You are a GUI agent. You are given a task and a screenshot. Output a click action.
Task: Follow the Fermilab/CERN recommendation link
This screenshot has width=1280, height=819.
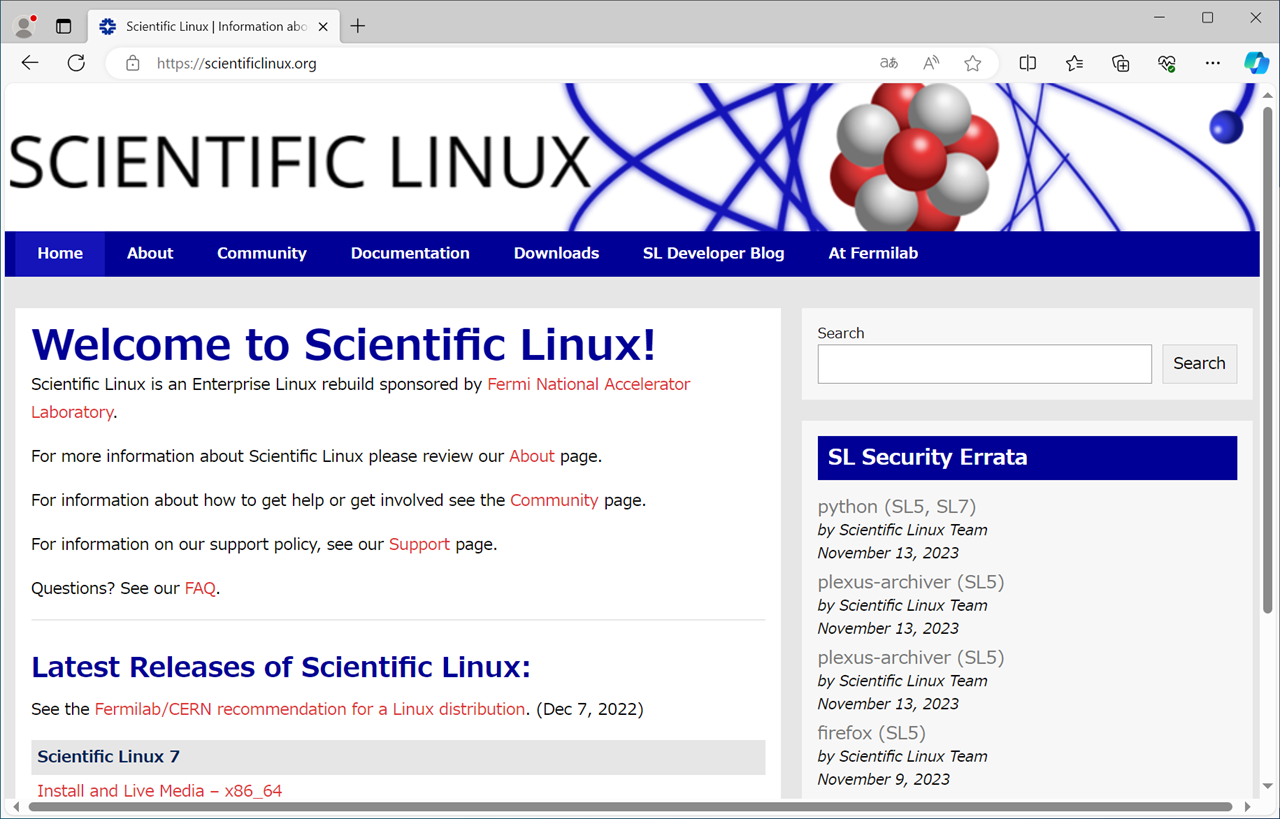309,709
